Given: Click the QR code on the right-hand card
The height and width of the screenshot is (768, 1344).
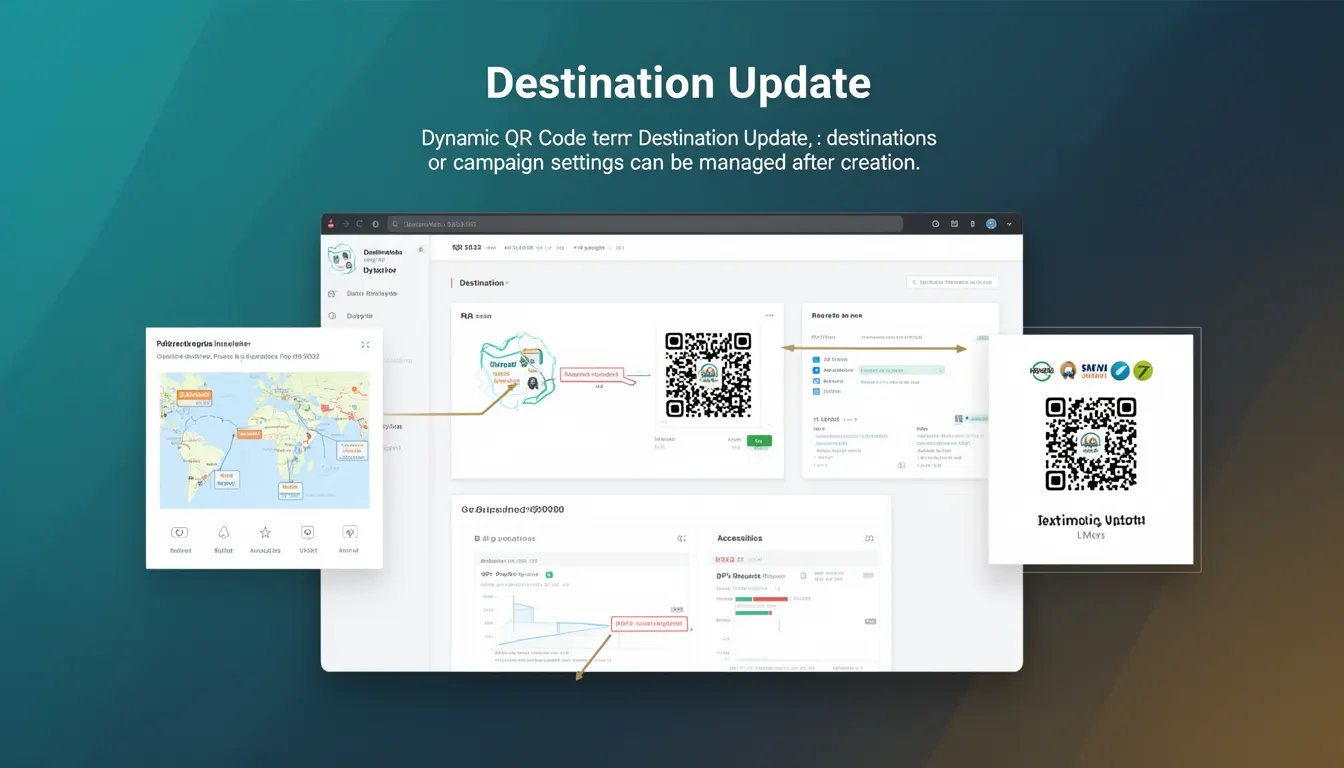Looking at the screenshot, I should [x=1091, y=443].
